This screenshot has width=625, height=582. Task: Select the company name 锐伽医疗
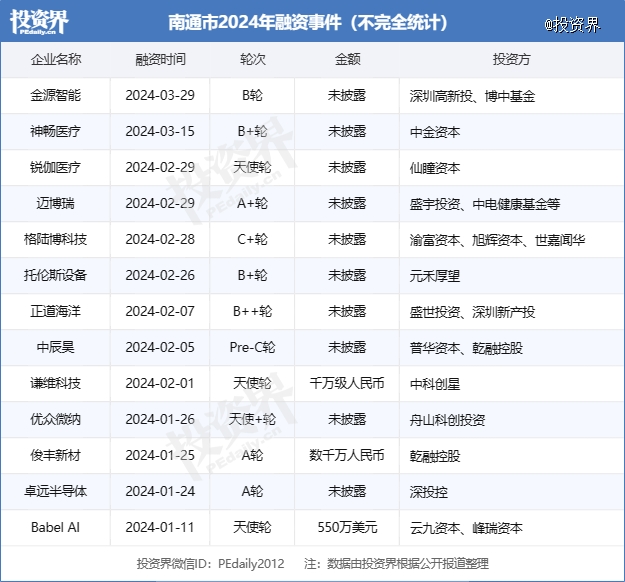[x=56, y=167]
